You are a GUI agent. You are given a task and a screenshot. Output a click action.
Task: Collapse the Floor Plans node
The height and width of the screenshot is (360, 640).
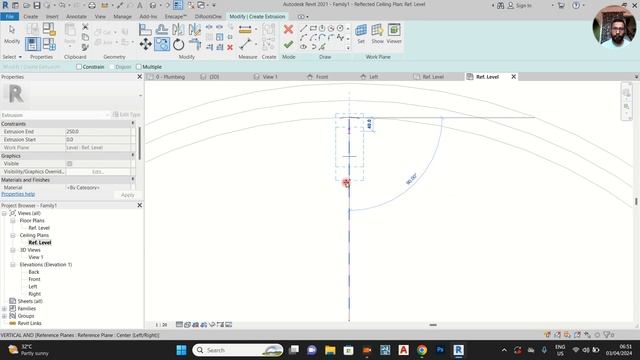(x=13, y=220)
